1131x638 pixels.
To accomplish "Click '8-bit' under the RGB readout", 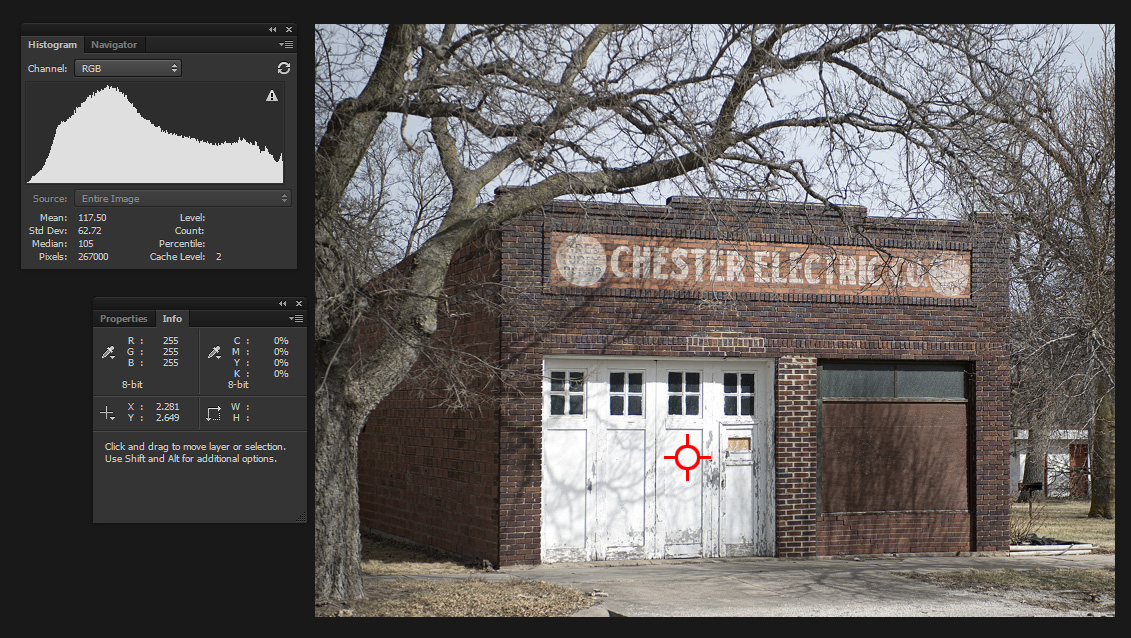I will pyautogui.click(x=132, y=385).
